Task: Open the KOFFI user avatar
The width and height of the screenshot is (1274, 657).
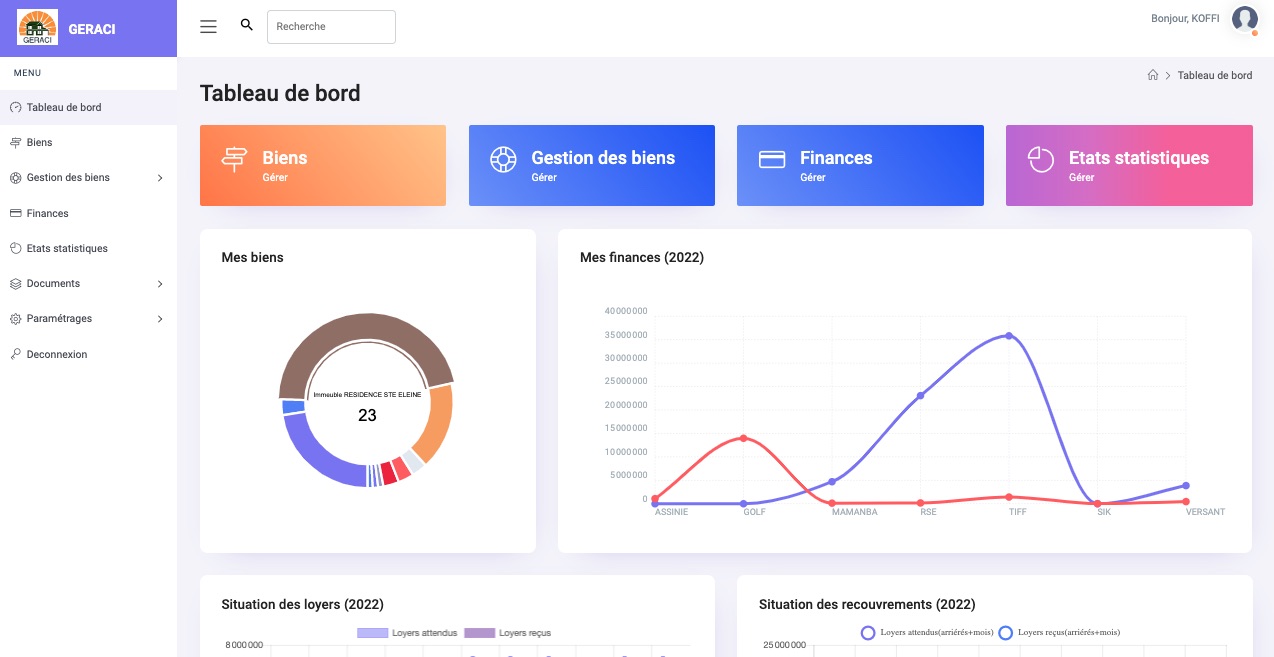Action: click(x=1244, y=19)
